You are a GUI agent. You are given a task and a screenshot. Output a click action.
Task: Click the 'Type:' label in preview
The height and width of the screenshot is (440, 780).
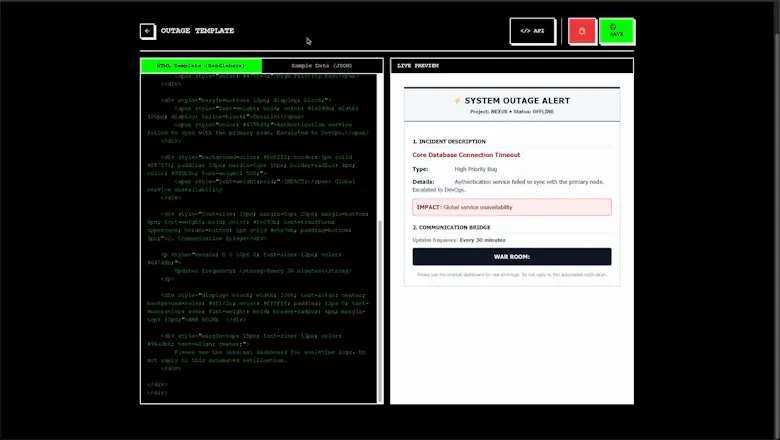[420, 170]
